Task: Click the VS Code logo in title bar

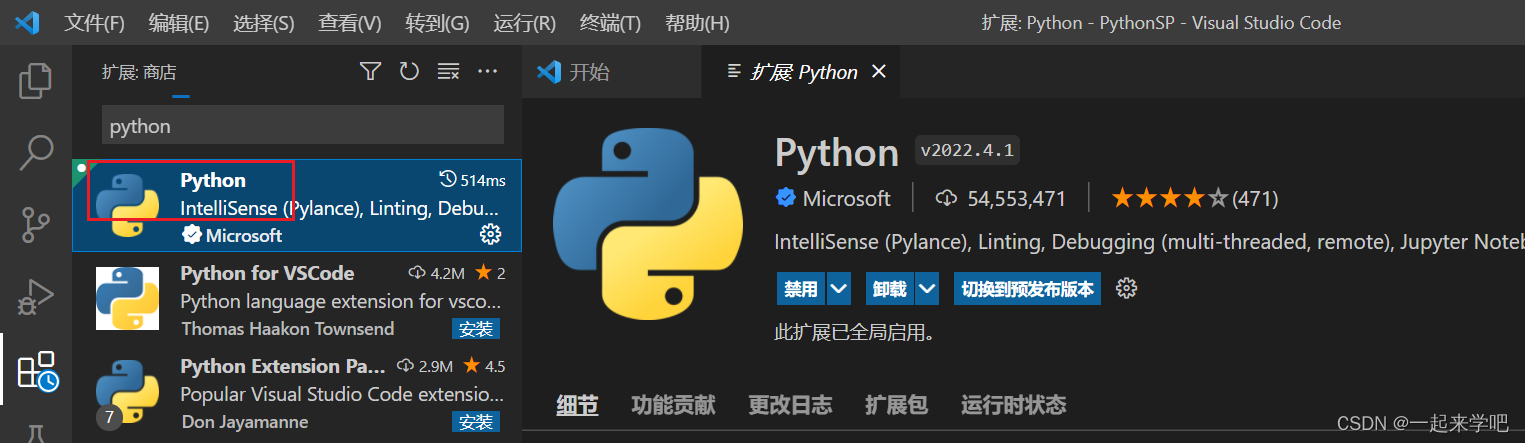Action: (x=27, y=22)
